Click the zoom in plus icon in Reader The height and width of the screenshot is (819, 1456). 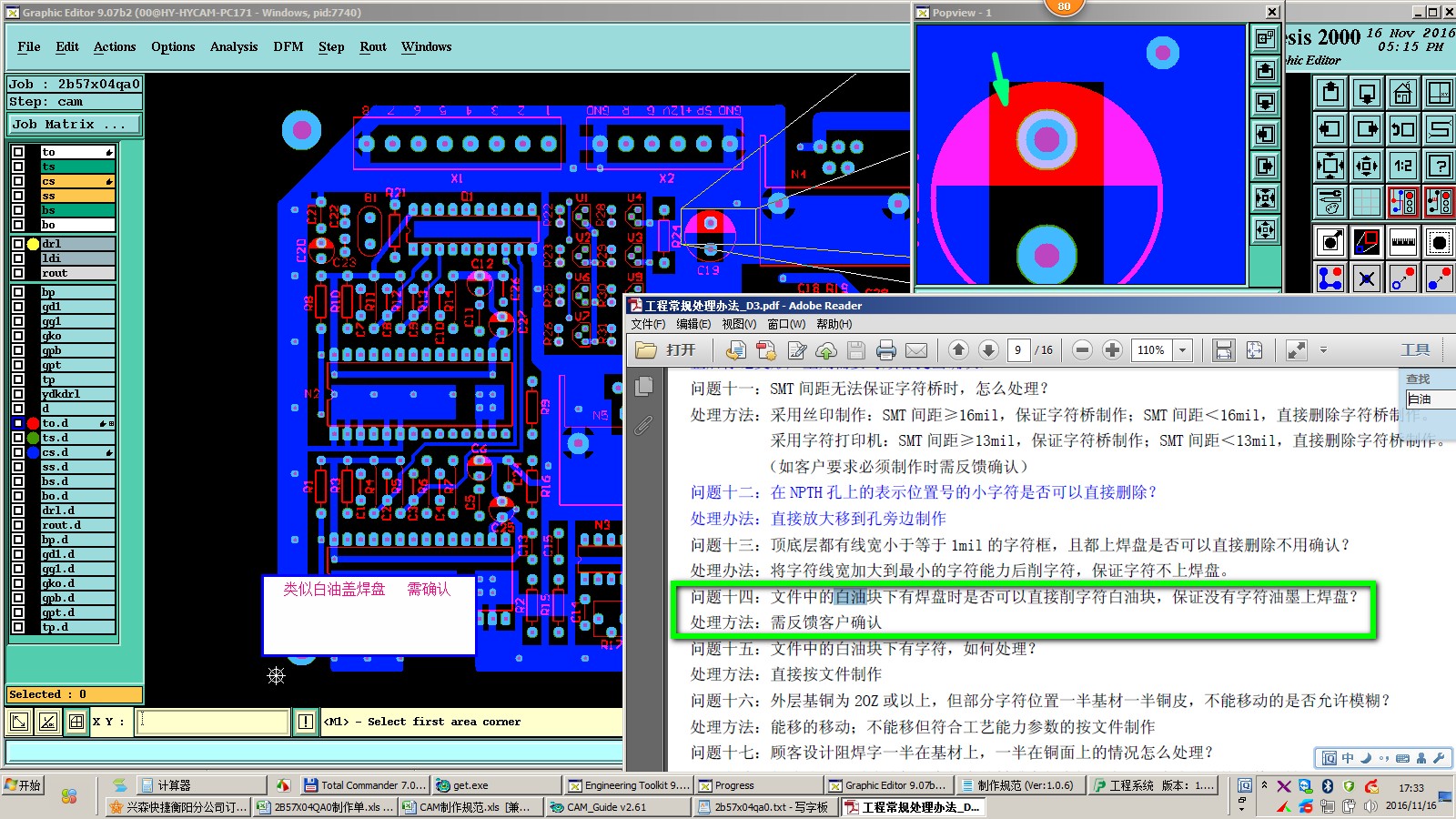coord(1112,349)
